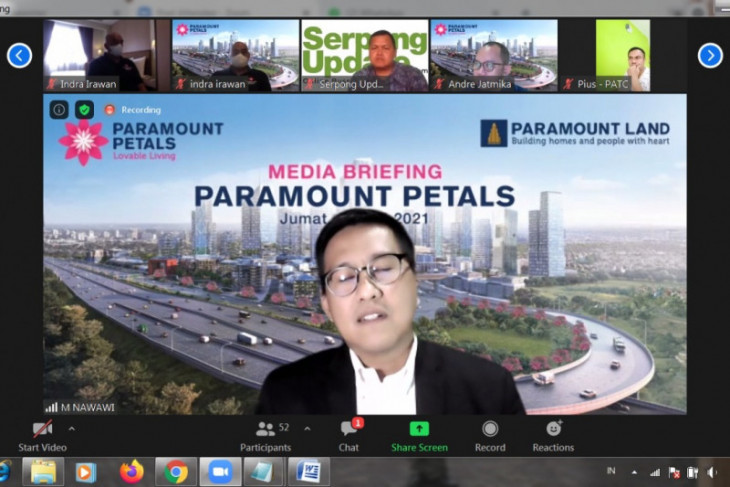This screenshot has height=487, width=730.
Task: Open the Participants panel
Action: [265, 436]
